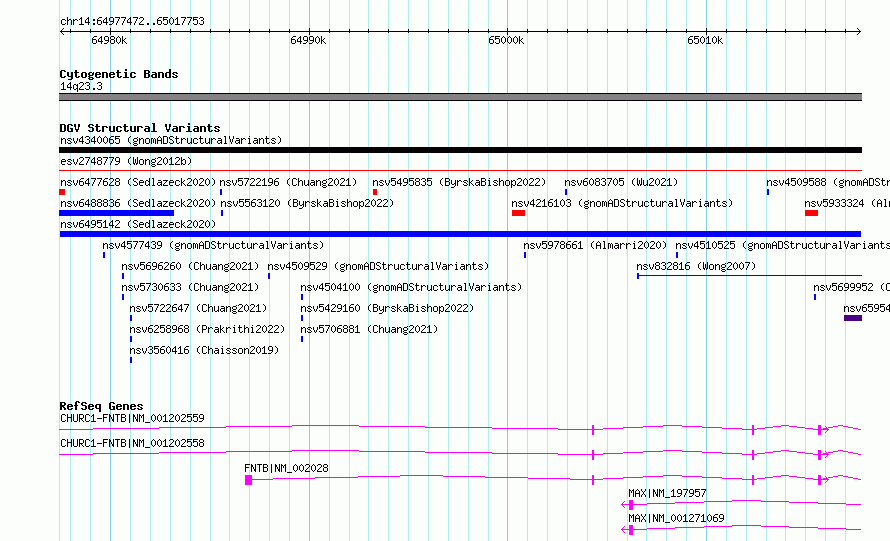Open variant nsv4216103 (gnomADStructuralVariants) label
890x541 pixels.
pos(622,203)
